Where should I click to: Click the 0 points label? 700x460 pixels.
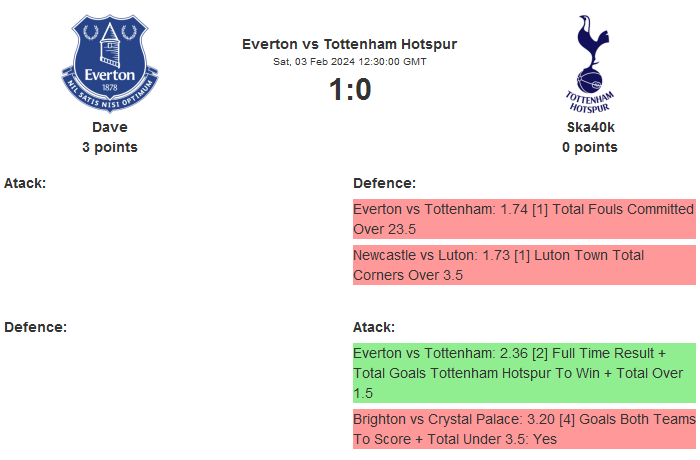(x=589, y=147)
